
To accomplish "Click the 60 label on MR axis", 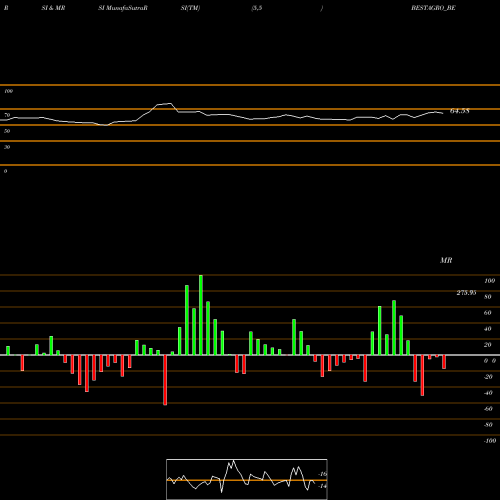I will pyautogui.click(x=488, y=313).
